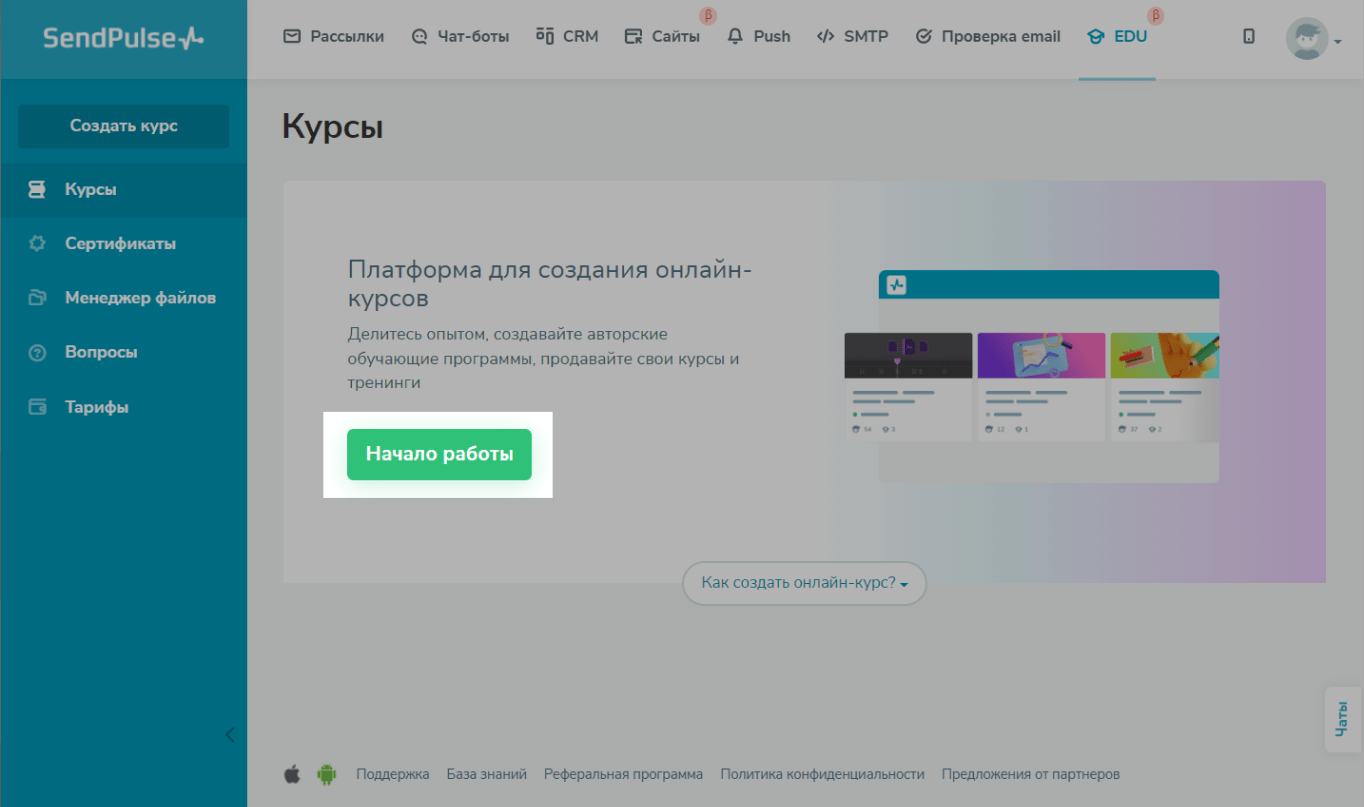
Task: Open the Рассылки section
Action: (334, 37)
